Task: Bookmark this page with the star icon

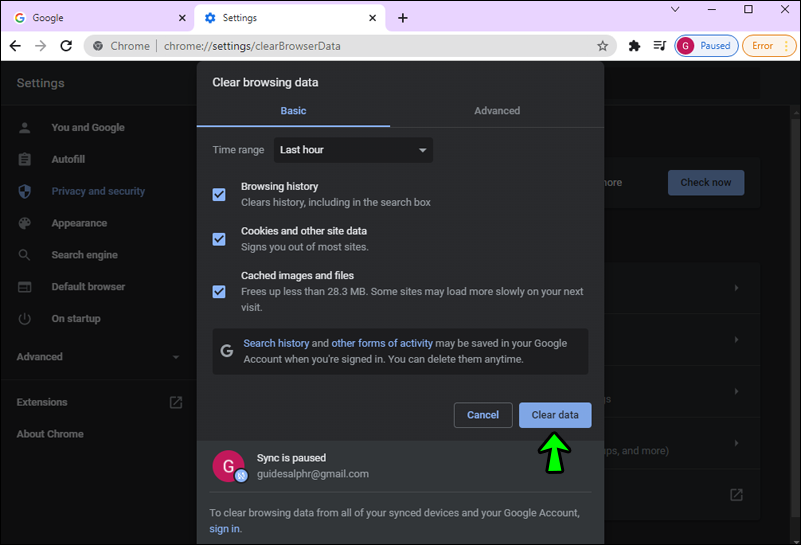Action: (x=602, y=46)
